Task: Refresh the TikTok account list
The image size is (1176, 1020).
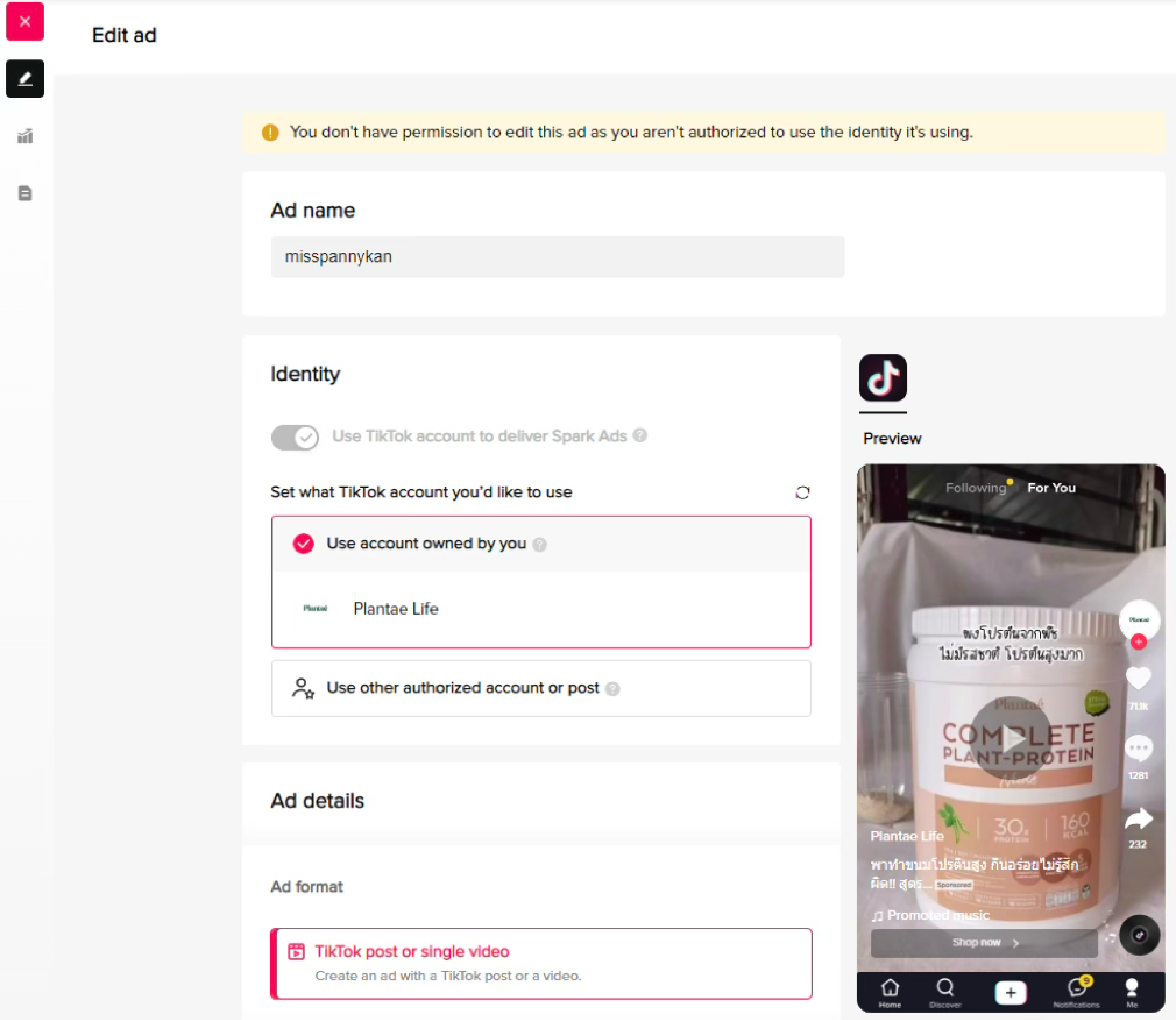Action: (x=803, y=492)
